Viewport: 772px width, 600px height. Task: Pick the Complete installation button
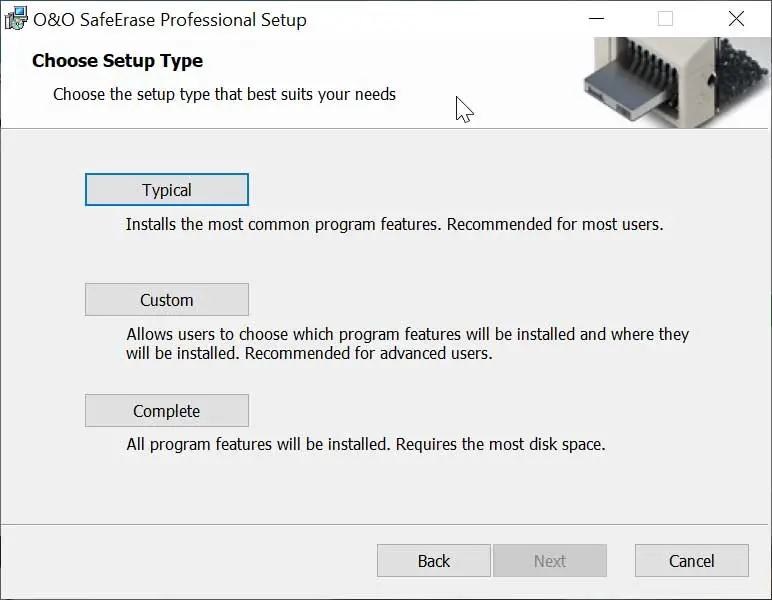click(167, 411)
